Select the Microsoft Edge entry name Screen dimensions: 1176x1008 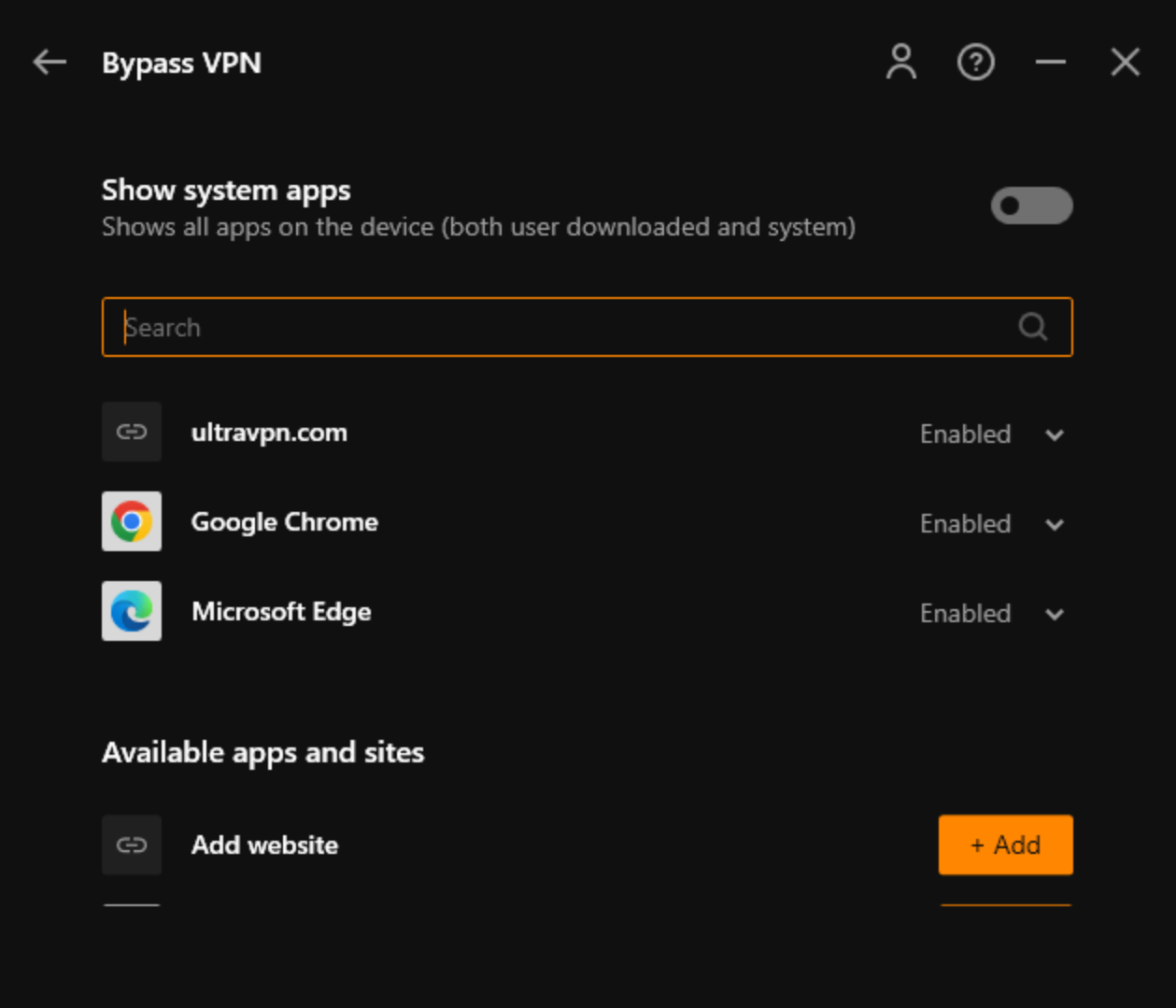pyautogui.click(x=281, y=611)
